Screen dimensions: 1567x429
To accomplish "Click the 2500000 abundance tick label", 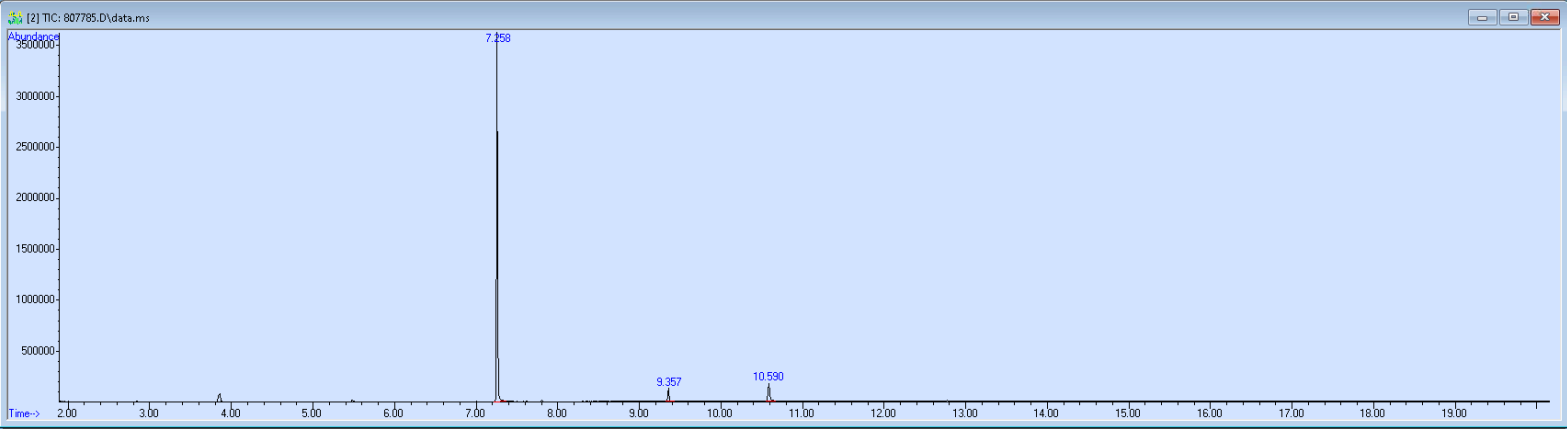I will pos(36,147).
